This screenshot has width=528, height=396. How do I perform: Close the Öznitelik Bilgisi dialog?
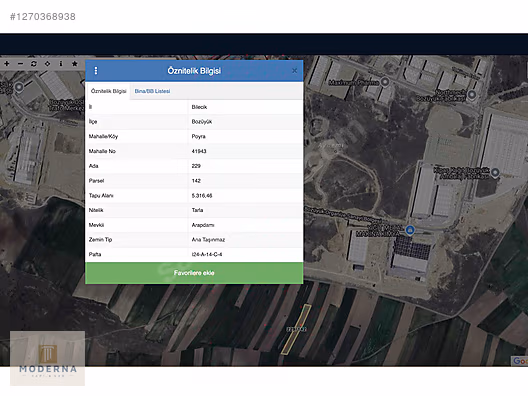tap(294, 71)
